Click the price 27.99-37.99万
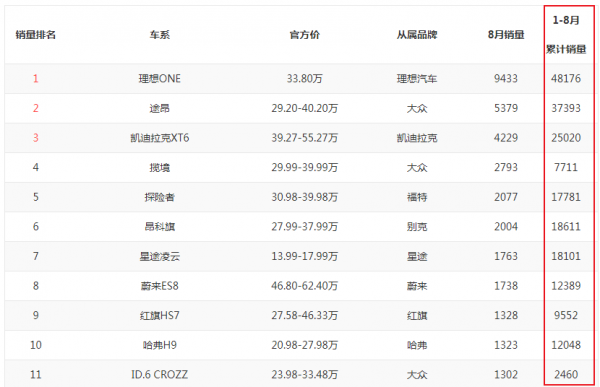600x387 pixels. (305, 227)
